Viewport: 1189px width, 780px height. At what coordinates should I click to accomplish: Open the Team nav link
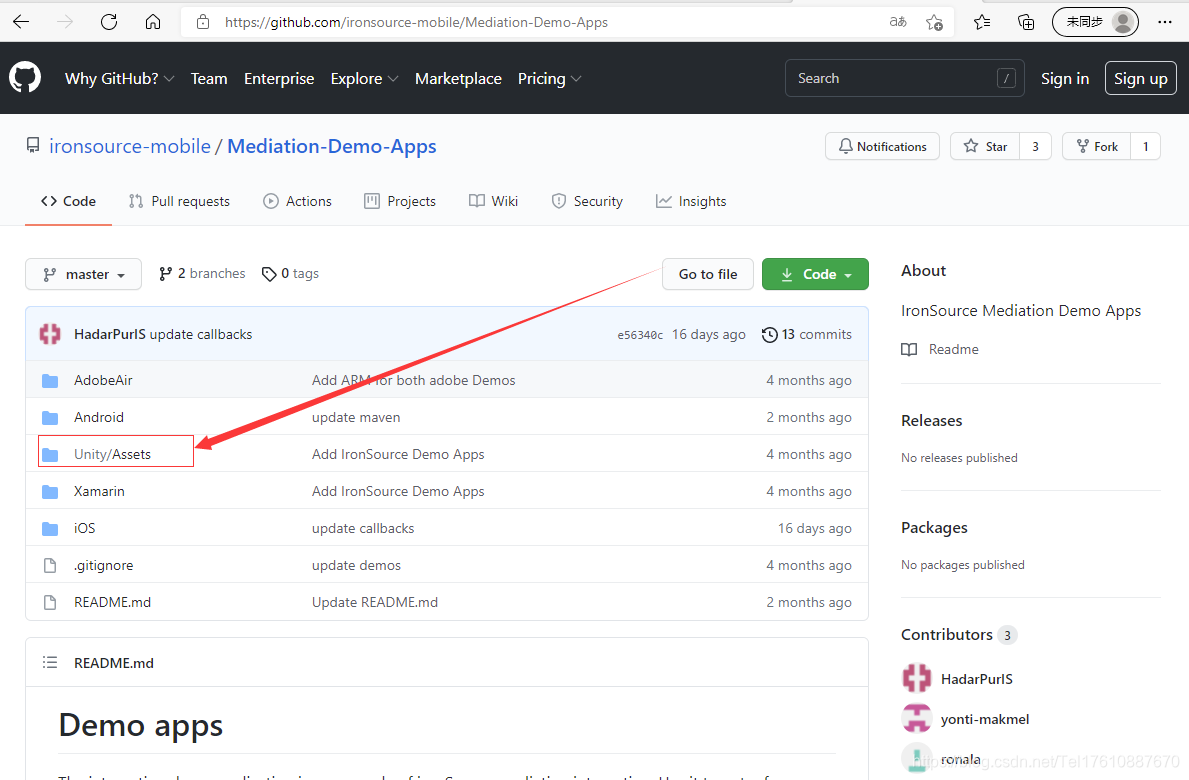coord(209,79)
